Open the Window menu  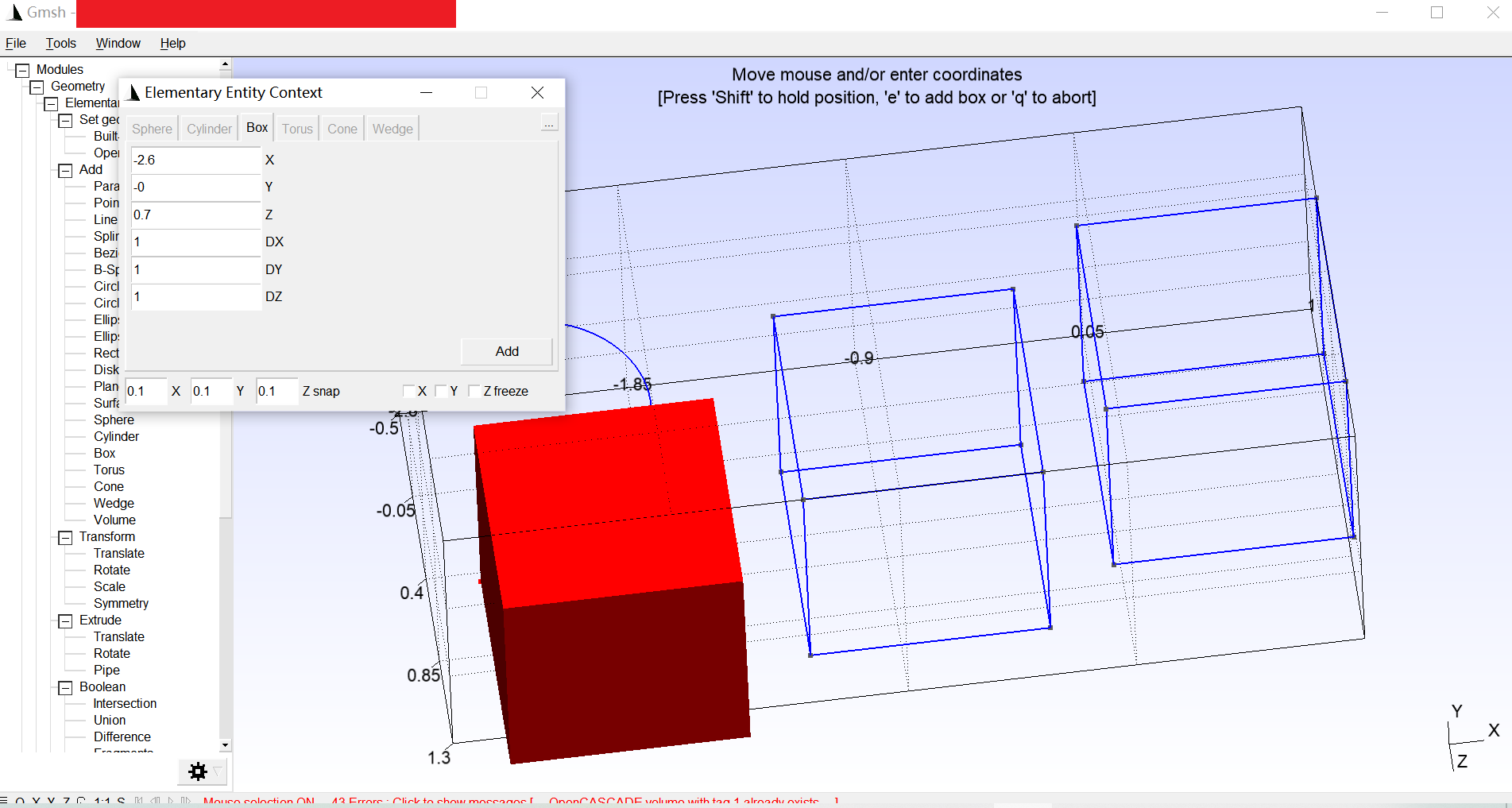[118, 43]
